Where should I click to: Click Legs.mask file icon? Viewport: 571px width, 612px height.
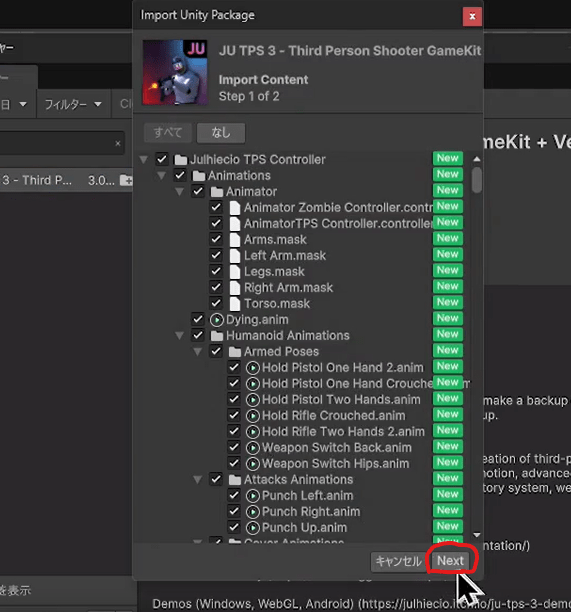click(x=235, y=272)
